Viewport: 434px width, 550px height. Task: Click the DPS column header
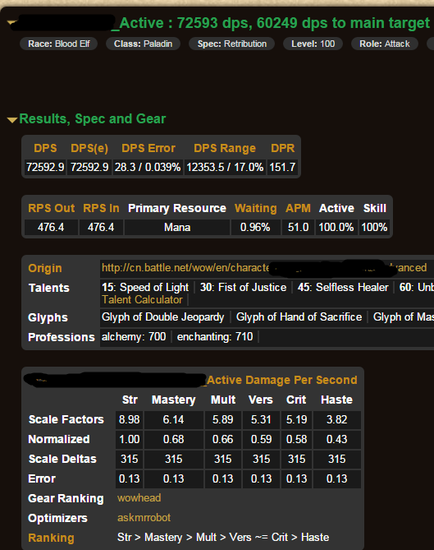[45, 148]
